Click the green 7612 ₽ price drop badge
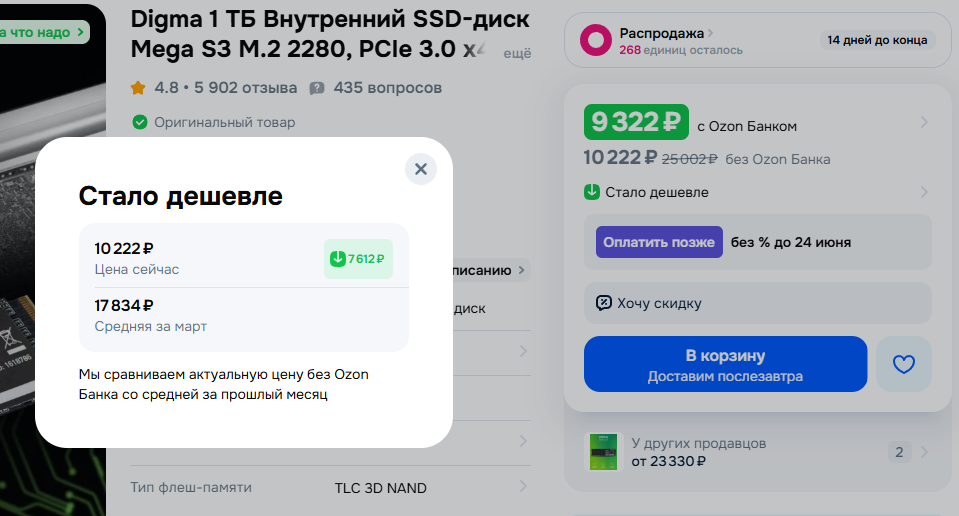The height and width of the screenshot is (516, 959). tap(358, 259)
